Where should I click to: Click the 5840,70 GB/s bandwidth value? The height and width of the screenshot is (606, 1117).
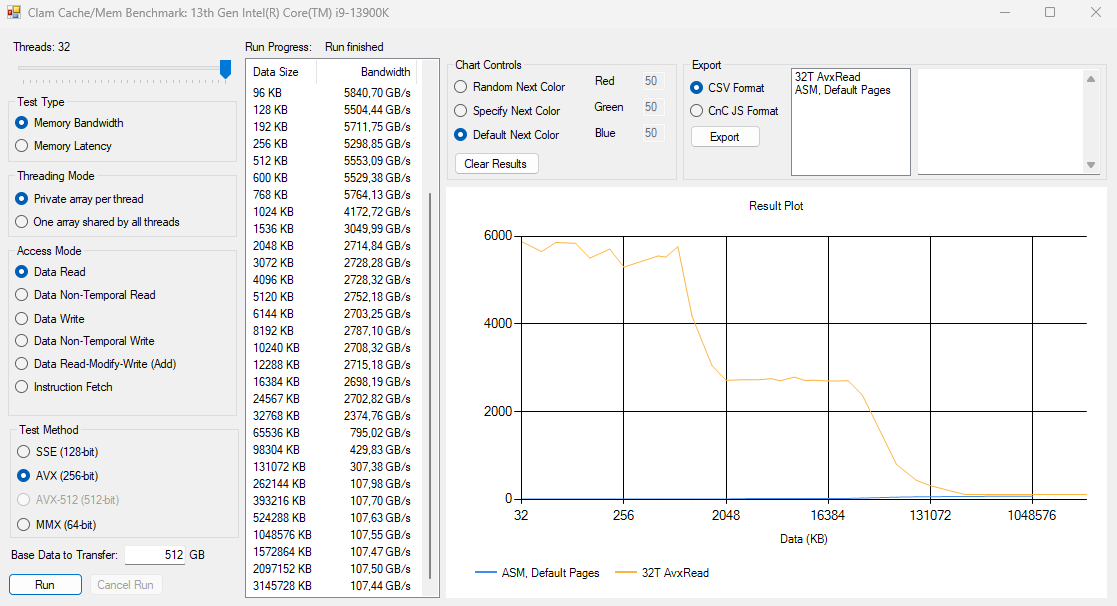point(377,93)
